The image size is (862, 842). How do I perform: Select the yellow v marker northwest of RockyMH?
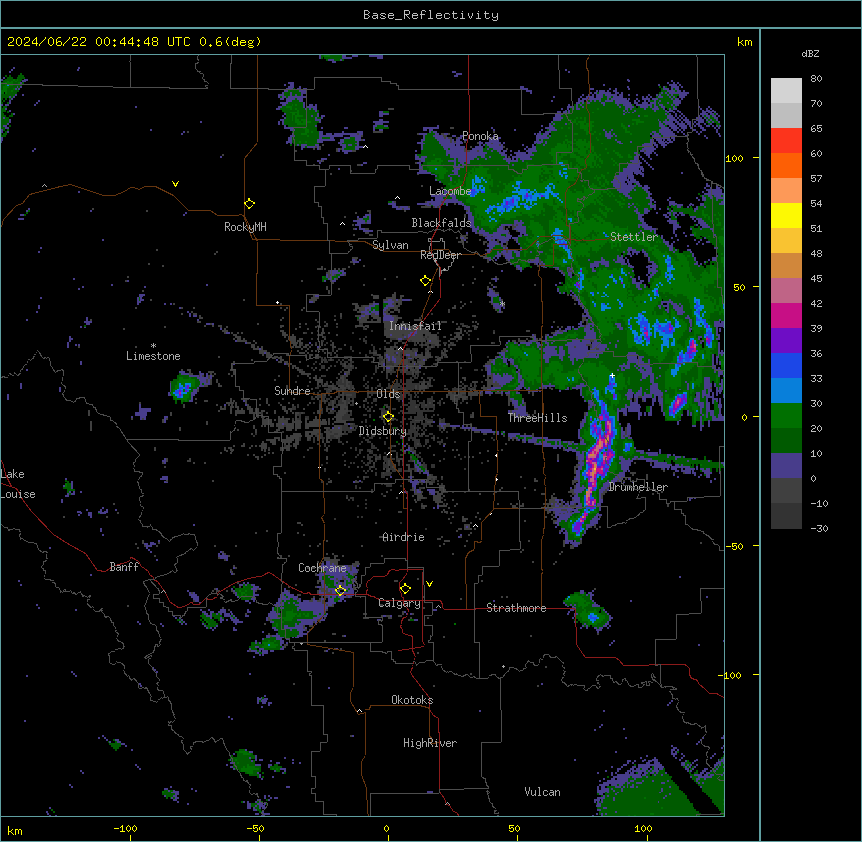[175, 184]
